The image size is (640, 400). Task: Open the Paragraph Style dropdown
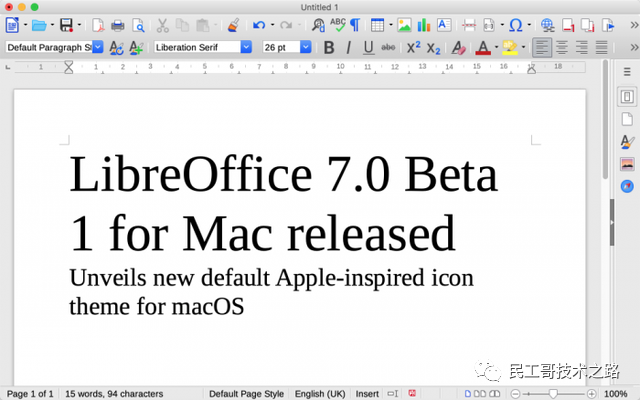pos(98,47)
